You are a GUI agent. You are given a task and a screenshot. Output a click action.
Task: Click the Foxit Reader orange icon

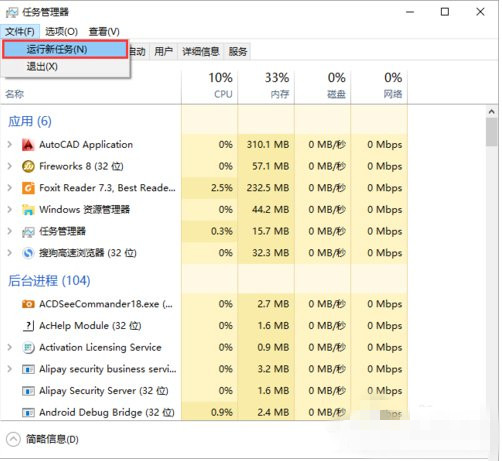click(x=28, y=188)
